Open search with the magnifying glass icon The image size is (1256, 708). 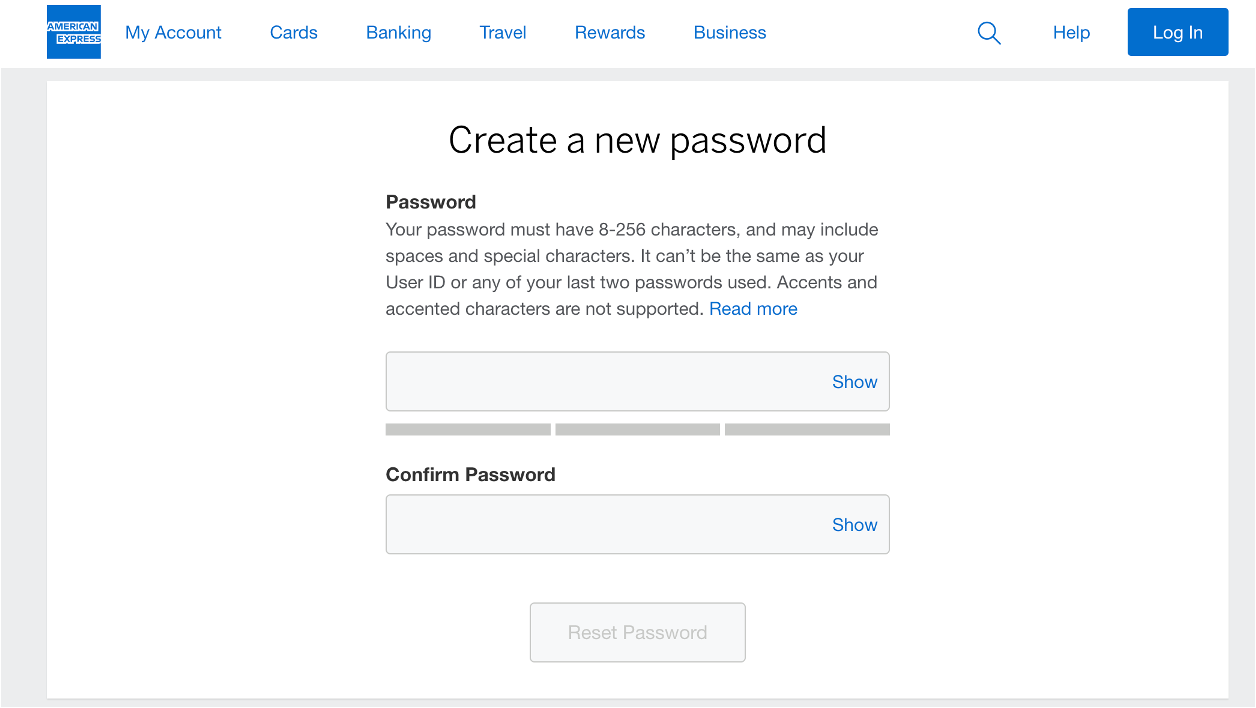pos(988,32)
